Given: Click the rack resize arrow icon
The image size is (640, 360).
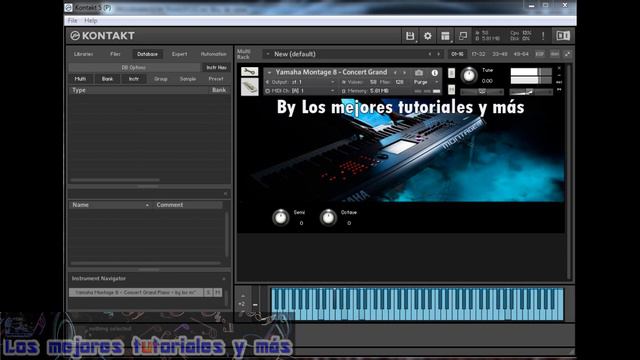Looking at the screenshot, I should pos(567,54).
